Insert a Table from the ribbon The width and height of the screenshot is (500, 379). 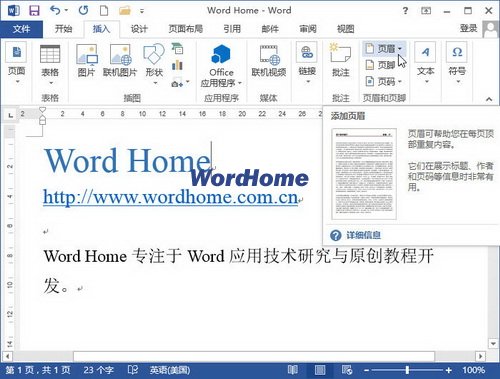50,64
